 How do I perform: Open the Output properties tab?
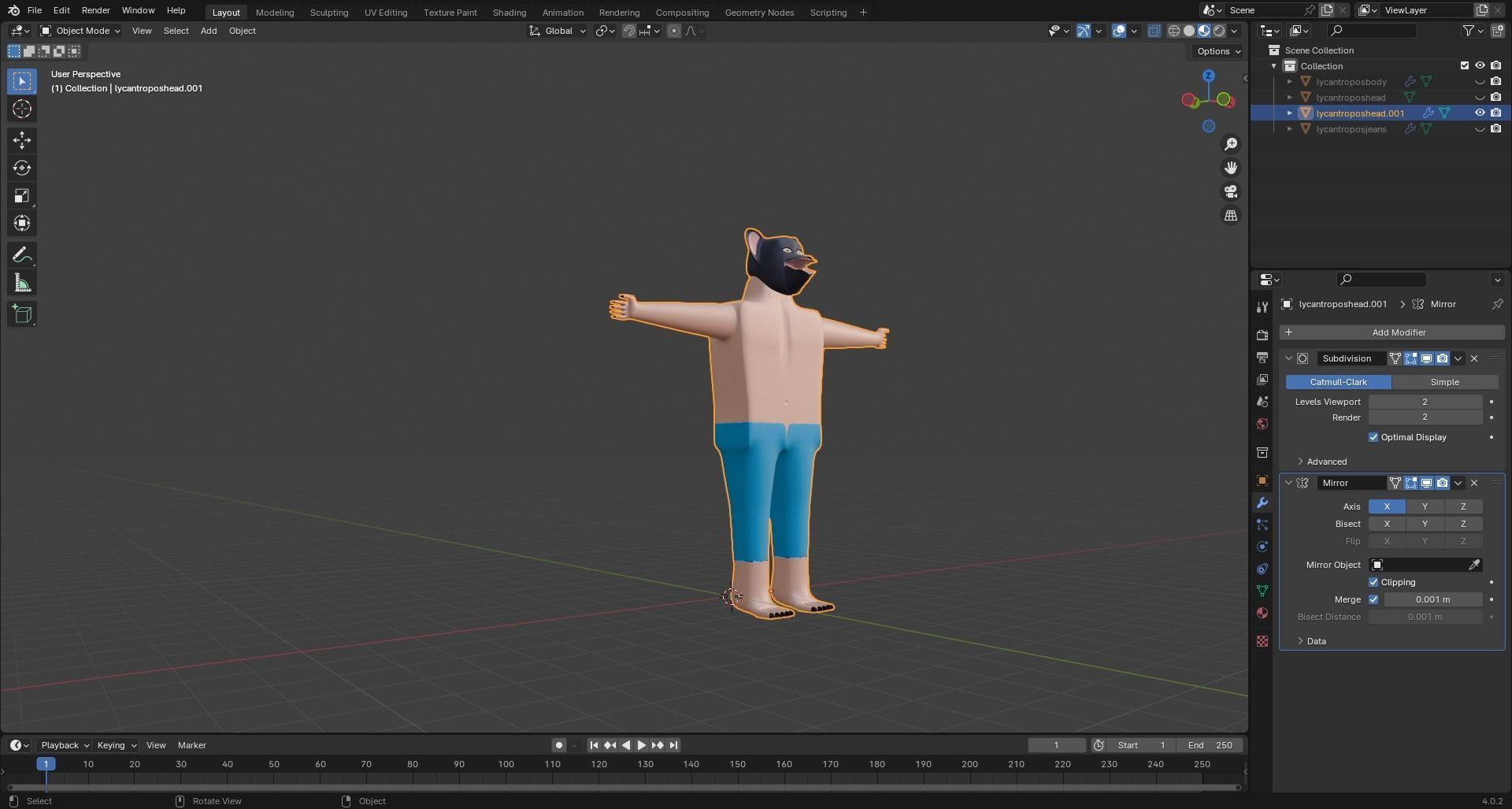[x=1262, y=358]
